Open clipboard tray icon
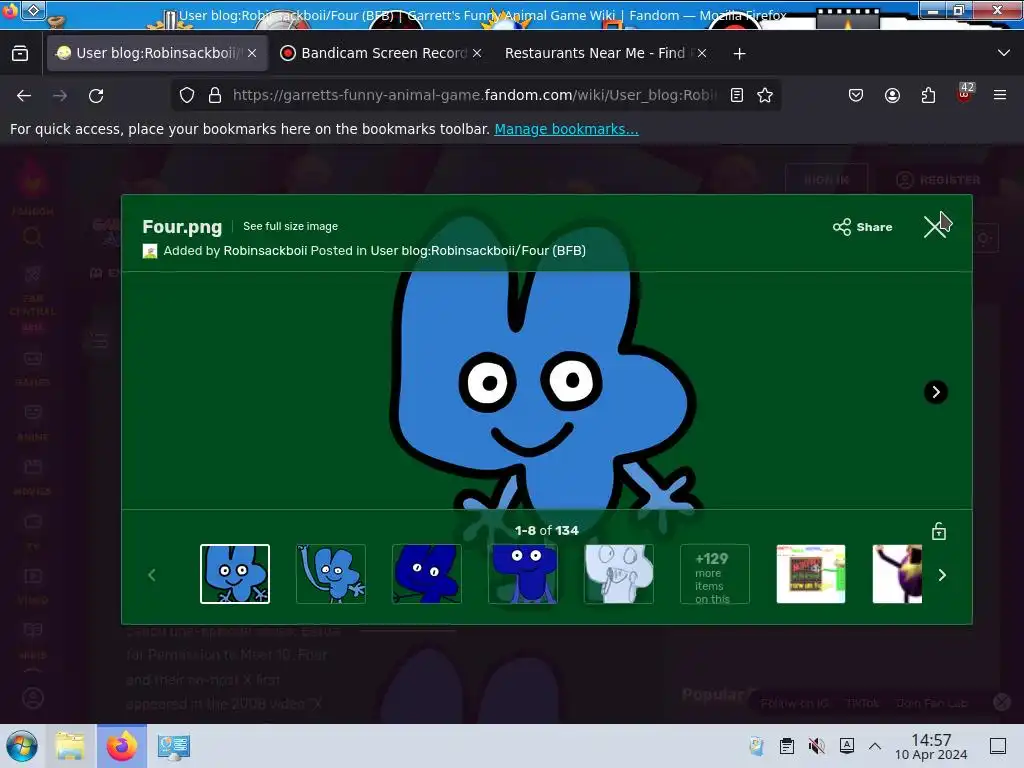The height and width of the screenshot is (768, 1024). 787,746
